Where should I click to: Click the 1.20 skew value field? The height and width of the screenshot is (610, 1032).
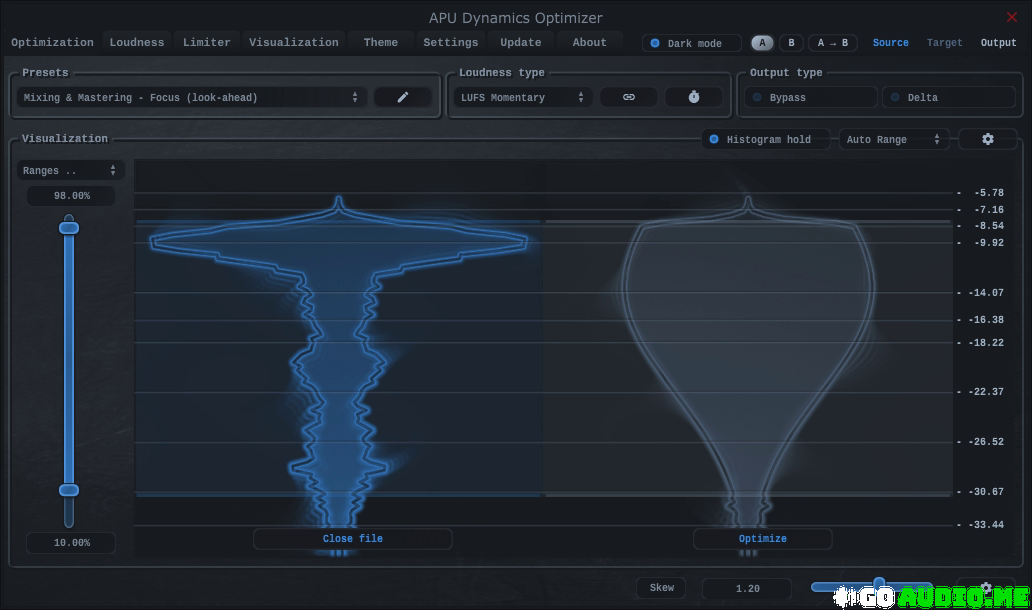coord(747,588)
